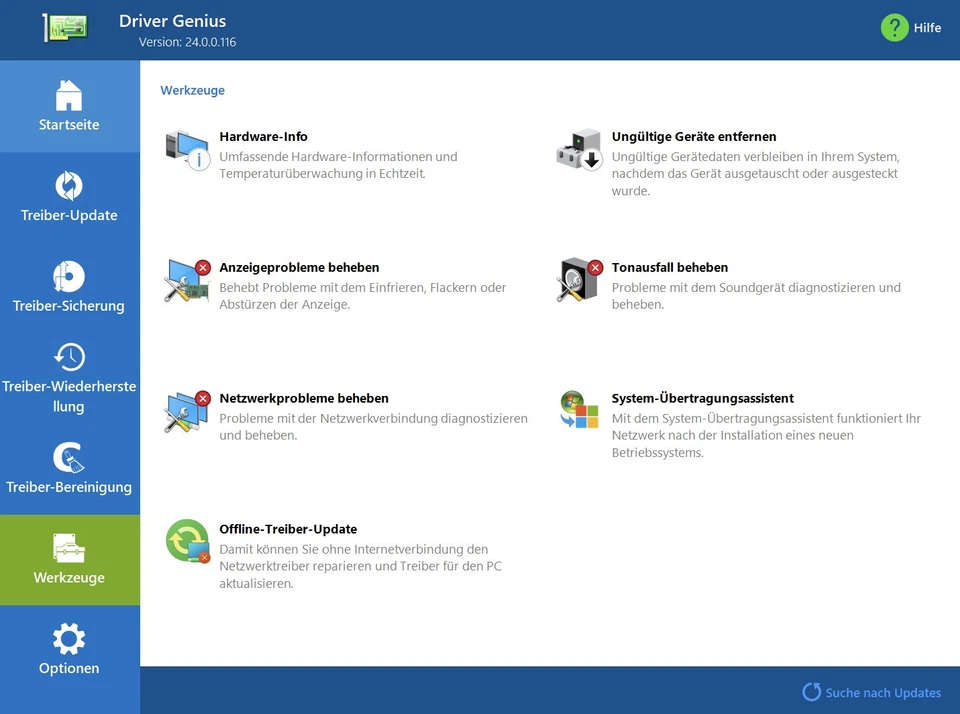The width and height of the screenshot is (960, 714).
Task: Click the Werkzeuge heading link
Action: coord(192,90)
